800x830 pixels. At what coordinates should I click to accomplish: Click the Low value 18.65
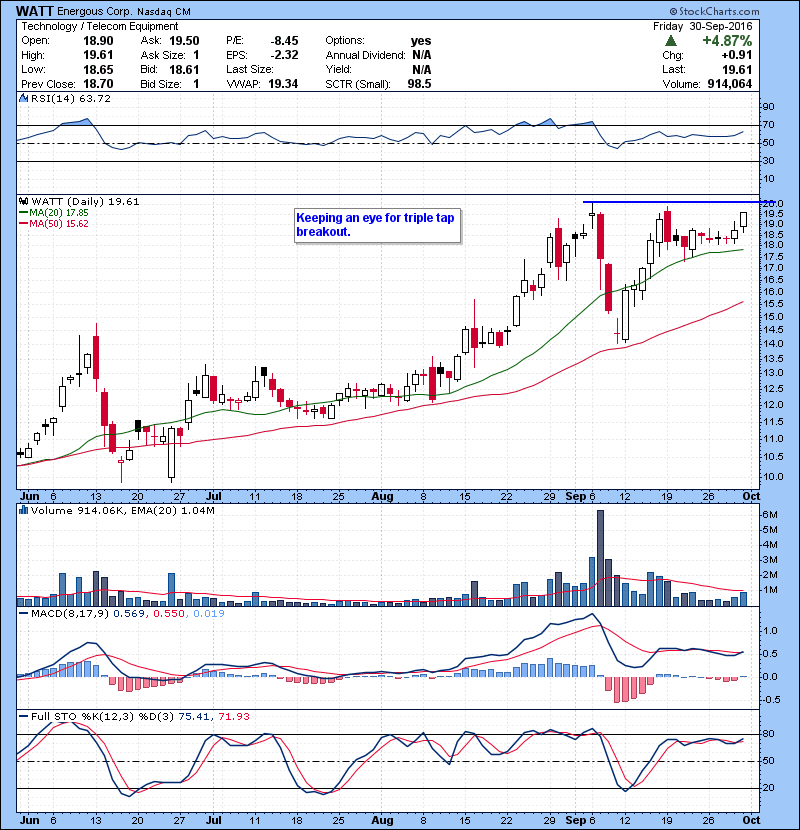[98, 70]
